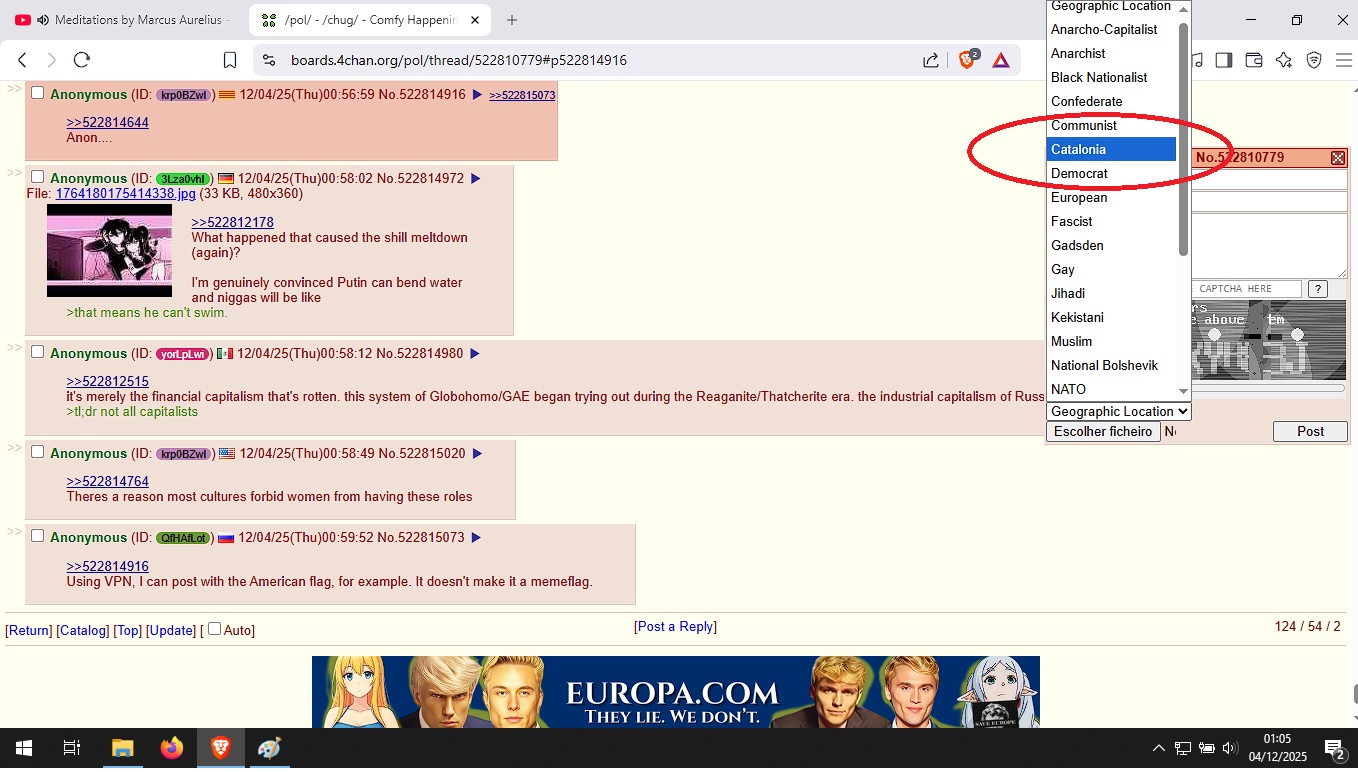Open the Catalog link
This screenshot has height=772, width=1358.
click(x=82, y=630)
